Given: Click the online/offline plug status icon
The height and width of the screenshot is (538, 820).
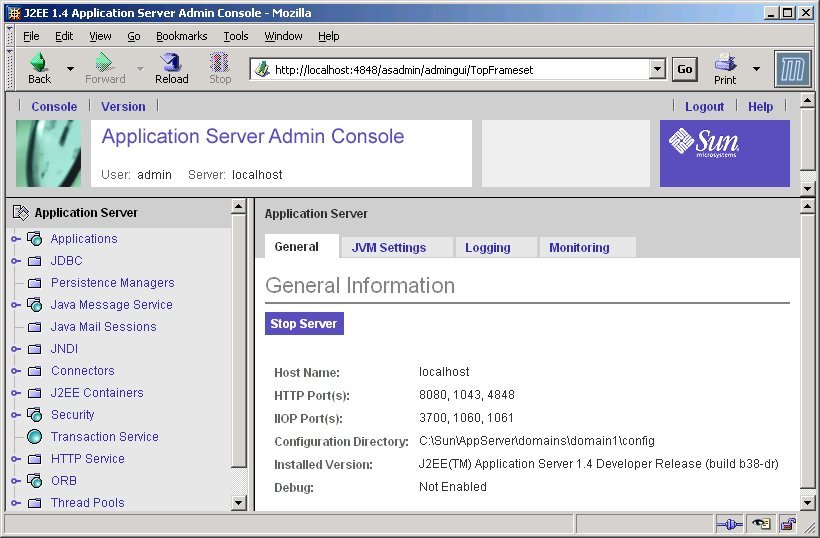Looking at the screenshot, I should tap(729, 523).
